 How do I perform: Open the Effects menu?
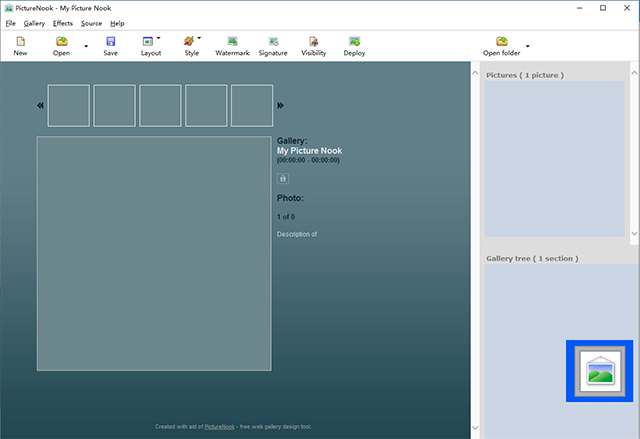click(63, 23)
